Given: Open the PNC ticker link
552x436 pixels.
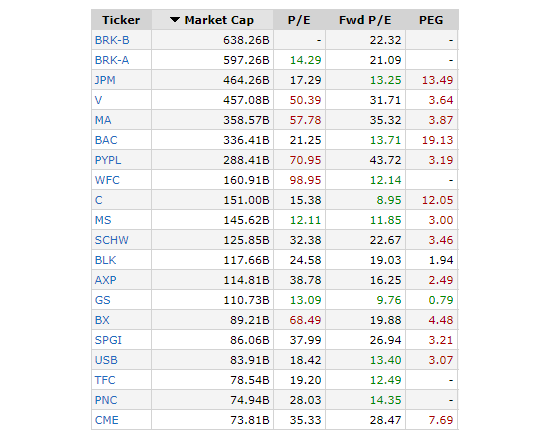Looking at the screenshot, I should [x=106, y=400].
